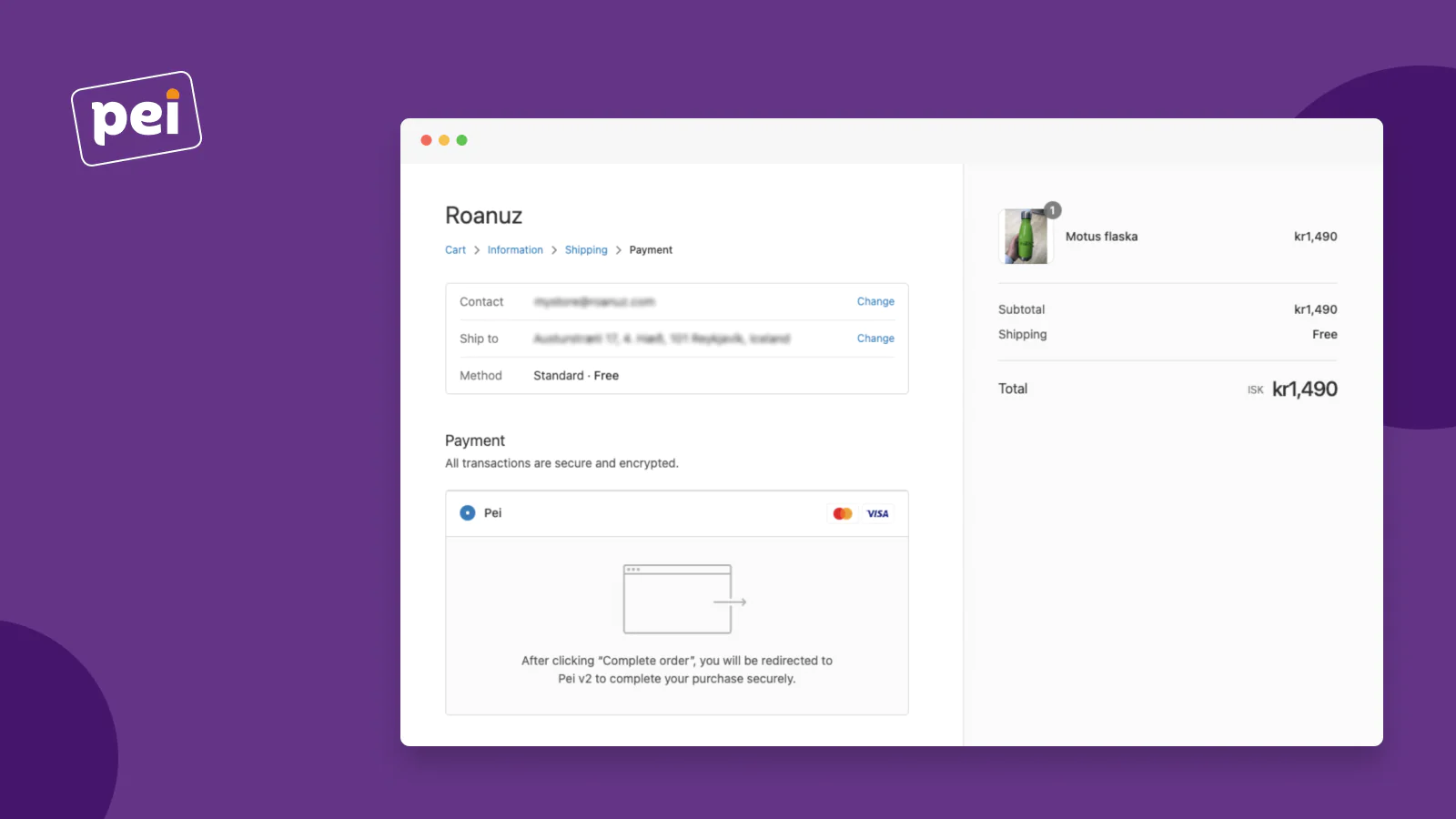Change the Ship to address
Image resolution: width=1456 pixels, height=819 pixels.
pos(875,339)
